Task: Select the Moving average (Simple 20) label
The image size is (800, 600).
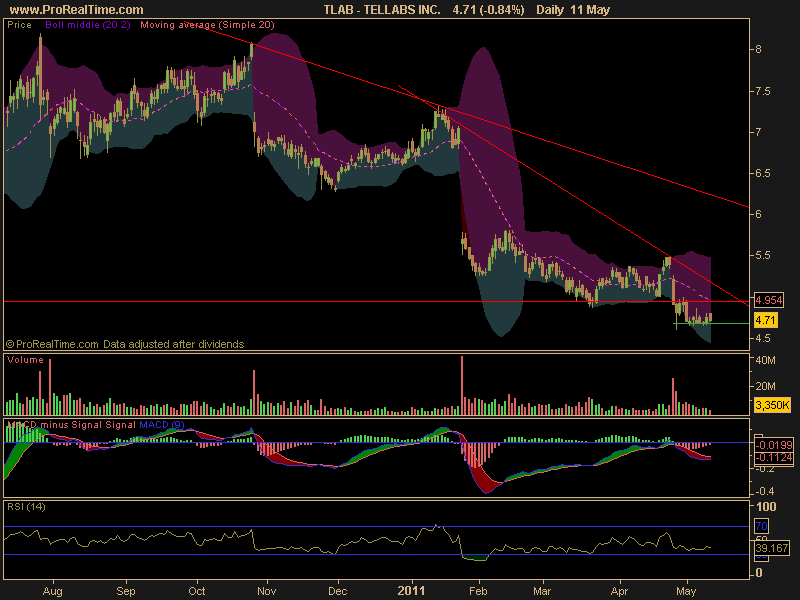Action: point(207,24)
